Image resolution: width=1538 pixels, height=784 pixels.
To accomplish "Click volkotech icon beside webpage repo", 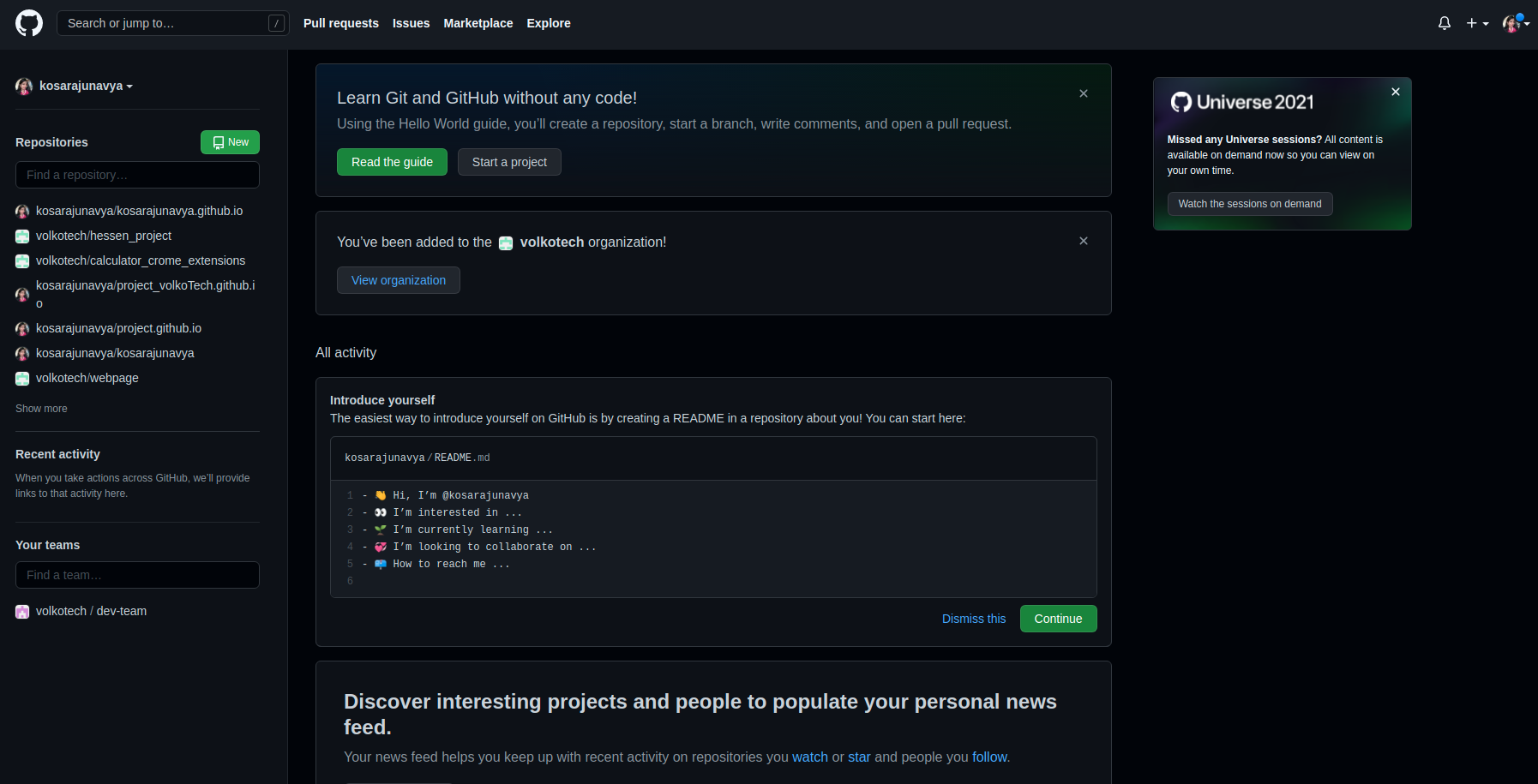I will (x=22, y=379).
